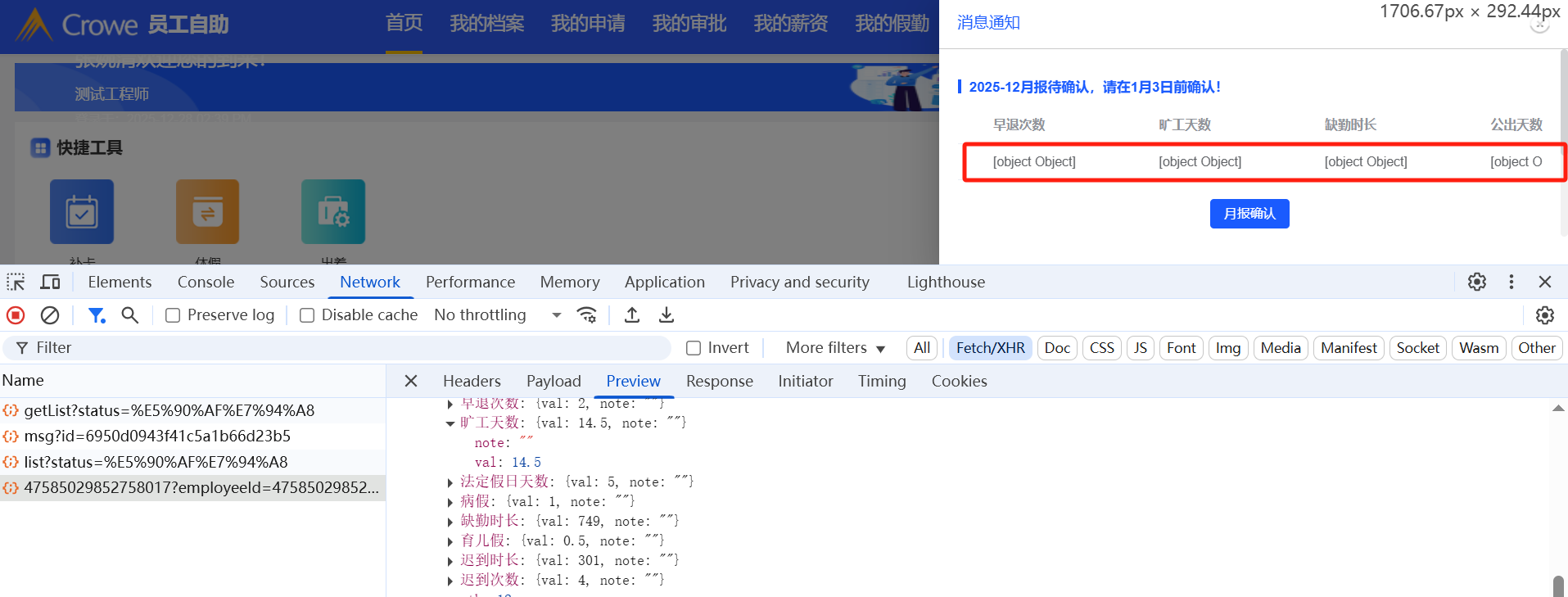
Task: Click the inspect element picker icon
Action: [x=16, y=283]
